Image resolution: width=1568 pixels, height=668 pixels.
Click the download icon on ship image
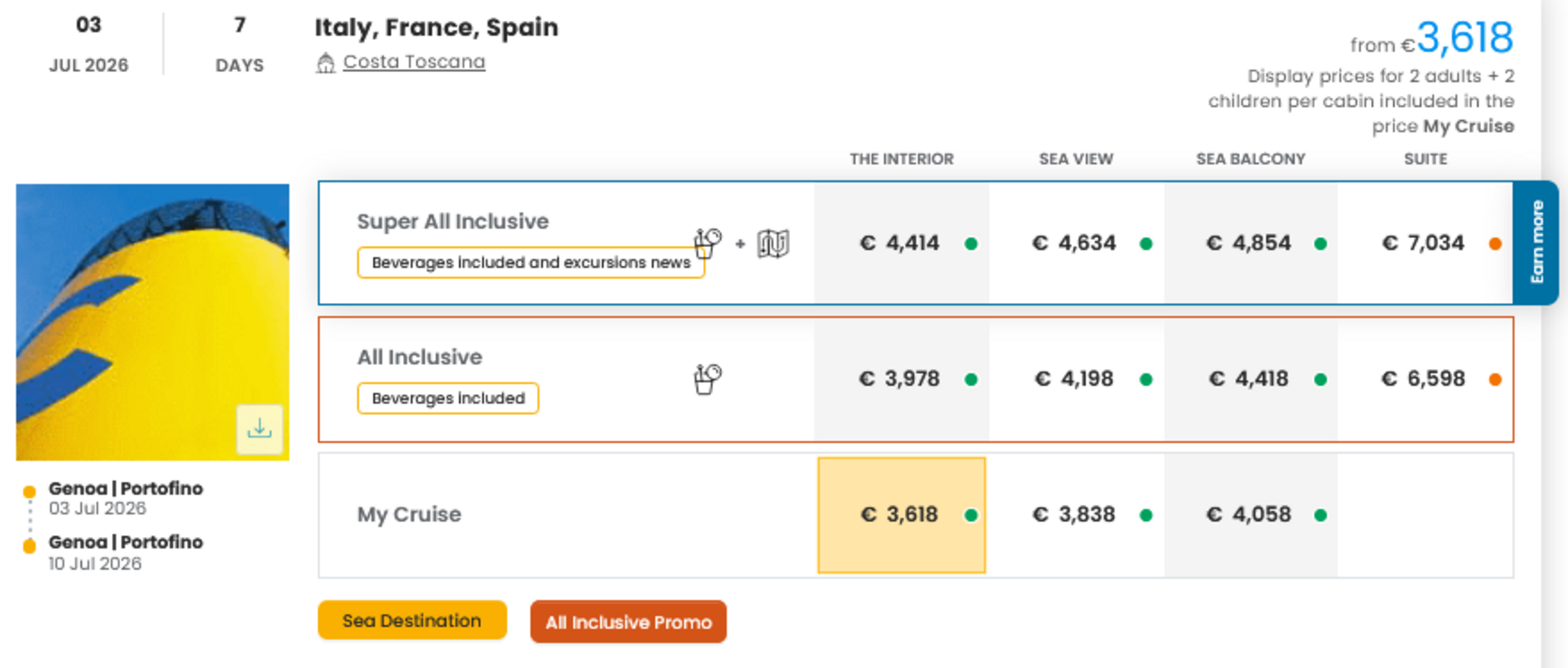[260, 429]
